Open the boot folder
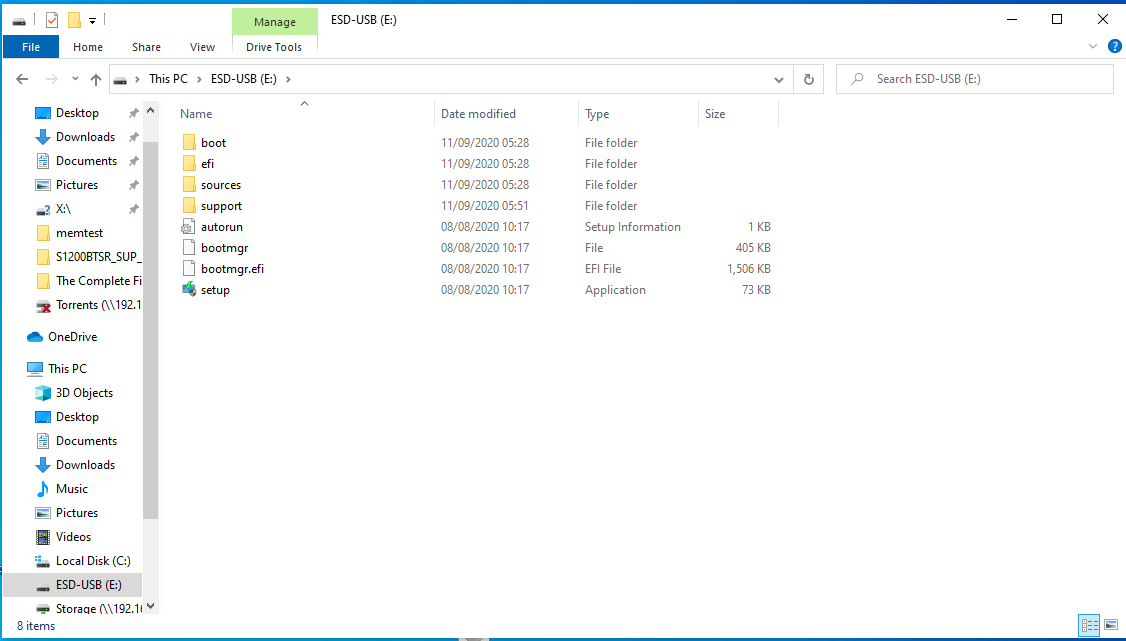This screenshot has width=1126, height=641. [x=213, y=142]
